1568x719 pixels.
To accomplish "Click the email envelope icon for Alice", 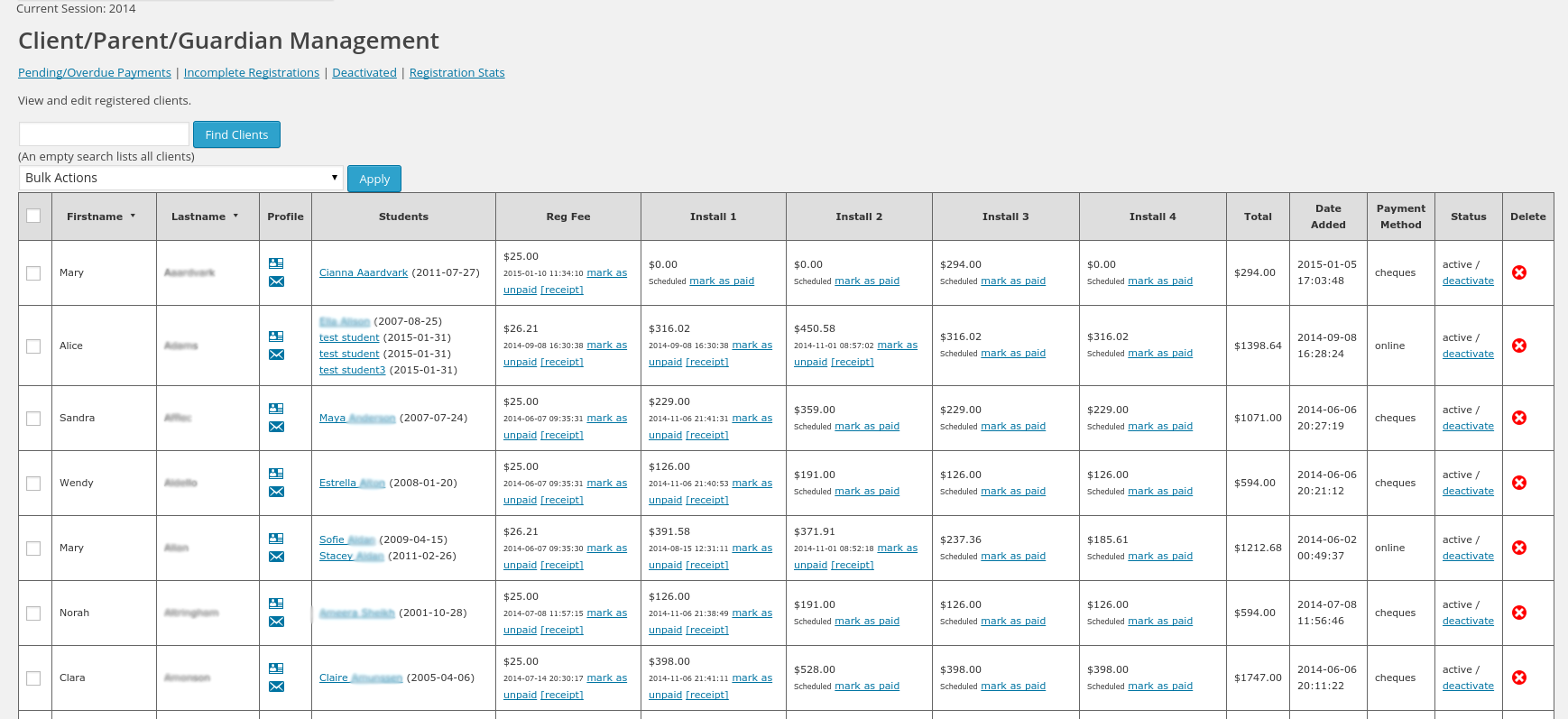I will [276, 355].
